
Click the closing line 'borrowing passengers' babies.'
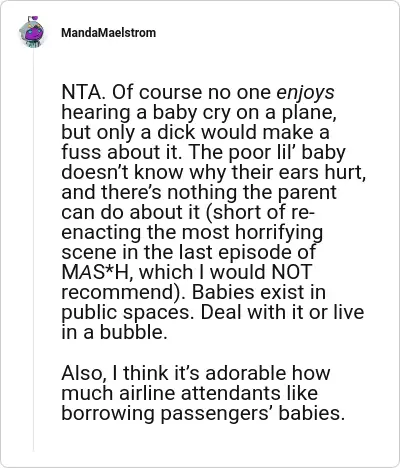[203, 413]
